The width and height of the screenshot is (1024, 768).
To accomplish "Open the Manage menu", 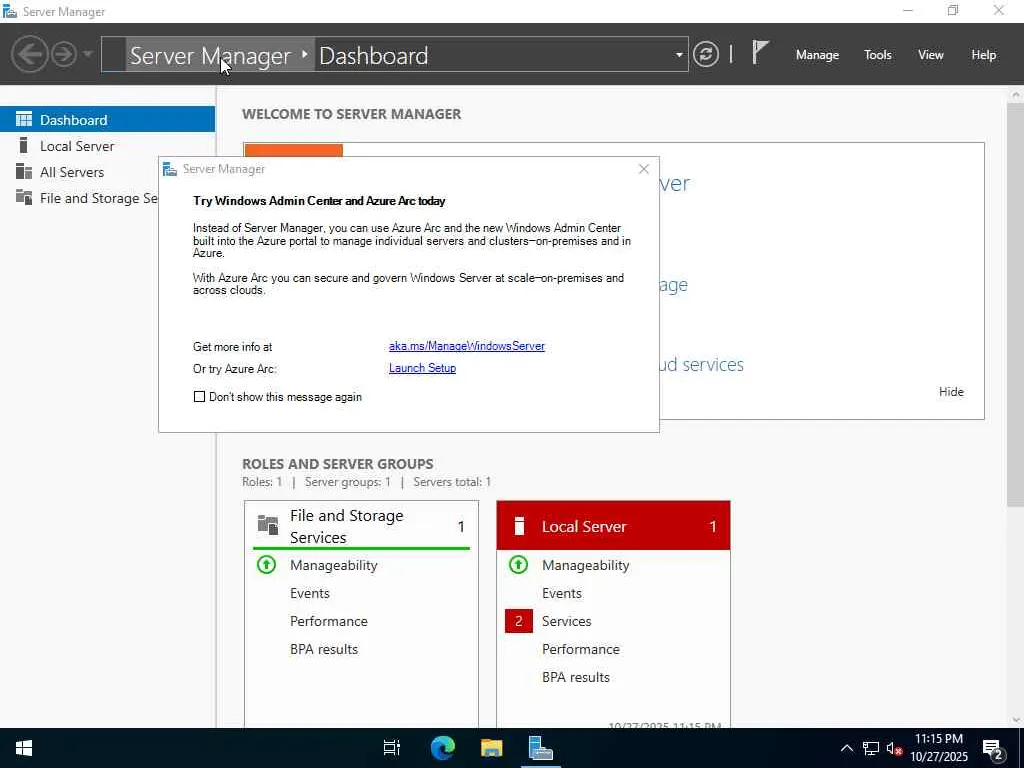I will coord(817,55).
